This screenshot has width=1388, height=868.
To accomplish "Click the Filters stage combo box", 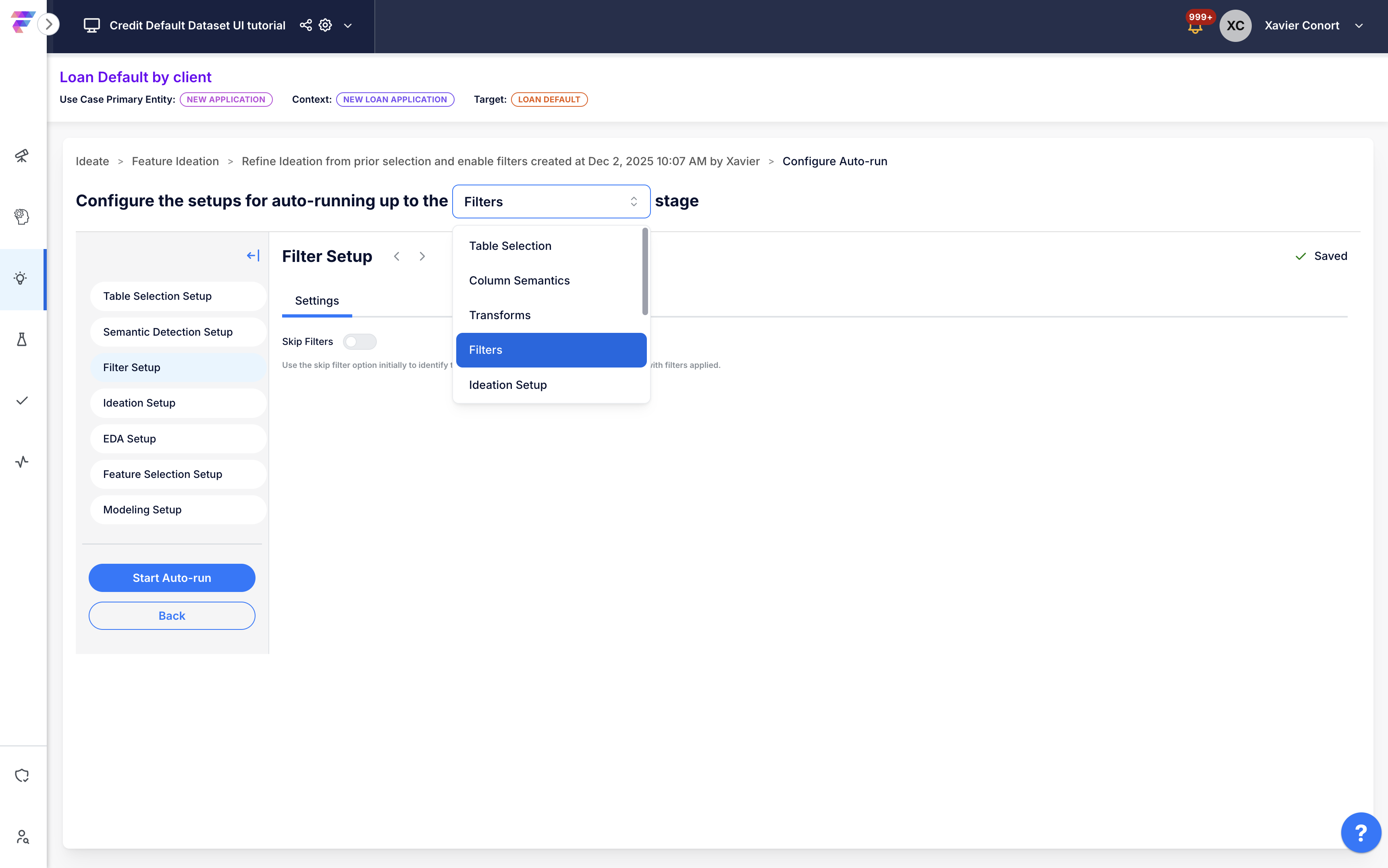I will click(x=551, y=201).
